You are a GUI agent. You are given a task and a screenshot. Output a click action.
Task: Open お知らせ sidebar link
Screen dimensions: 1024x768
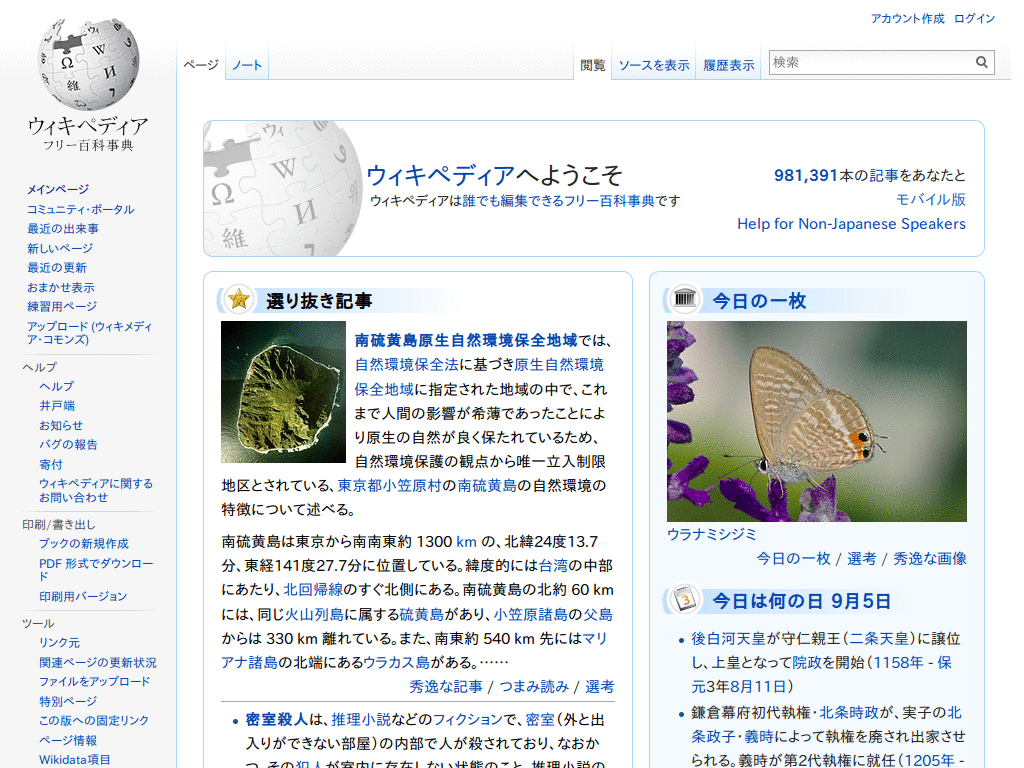pyautogui.click(x=61, y=425)
